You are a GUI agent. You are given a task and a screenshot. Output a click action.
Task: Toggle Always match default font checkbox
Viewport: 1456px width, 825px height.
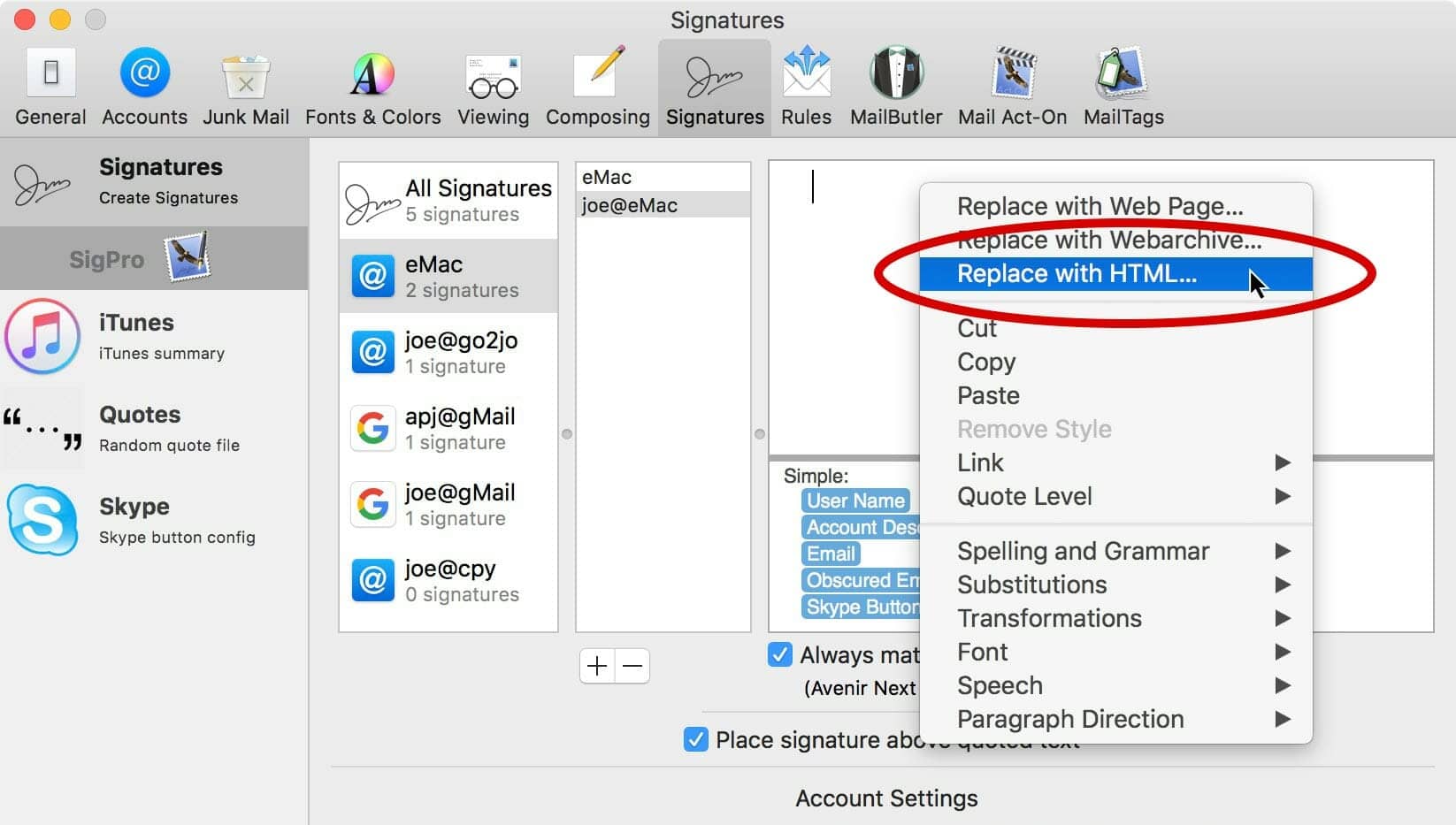[x=779, y=654]
